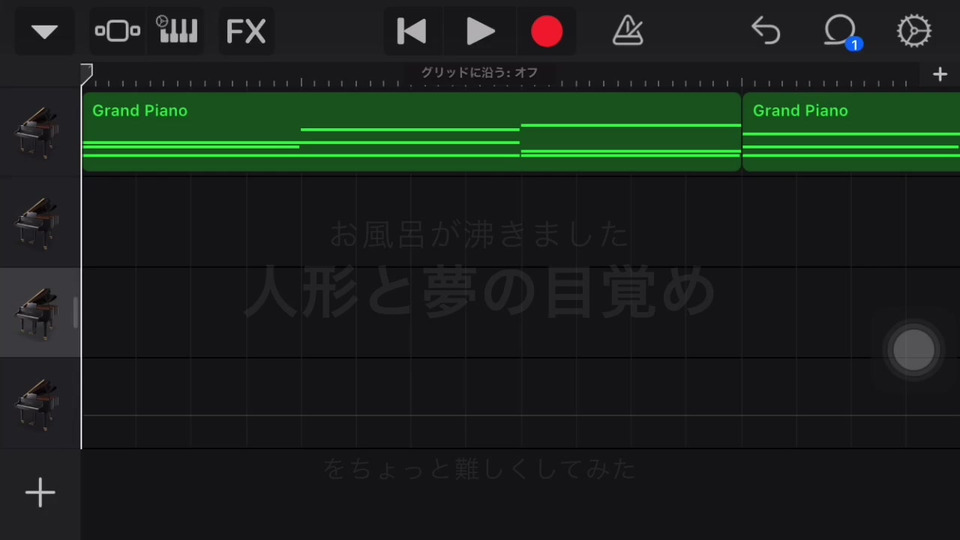Open song settings gear
Image resolution: width=960 pixels, height=540 pixels.
[x=913, y=31]
